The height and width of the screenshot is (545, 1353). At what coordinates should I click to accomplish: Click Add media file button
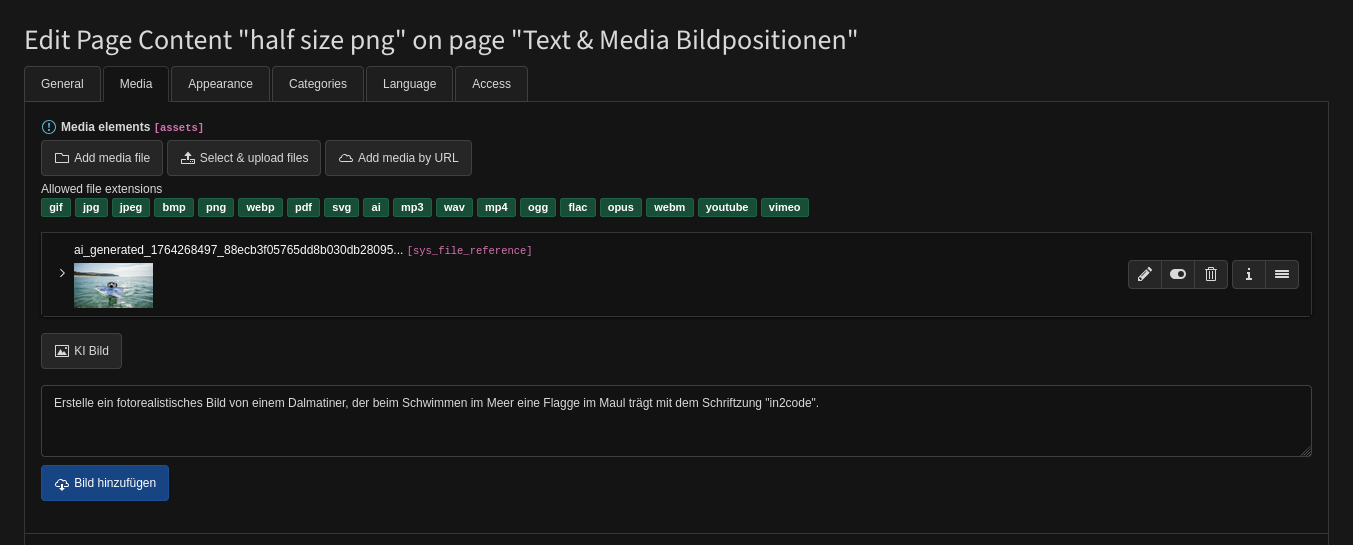point(102,158)
